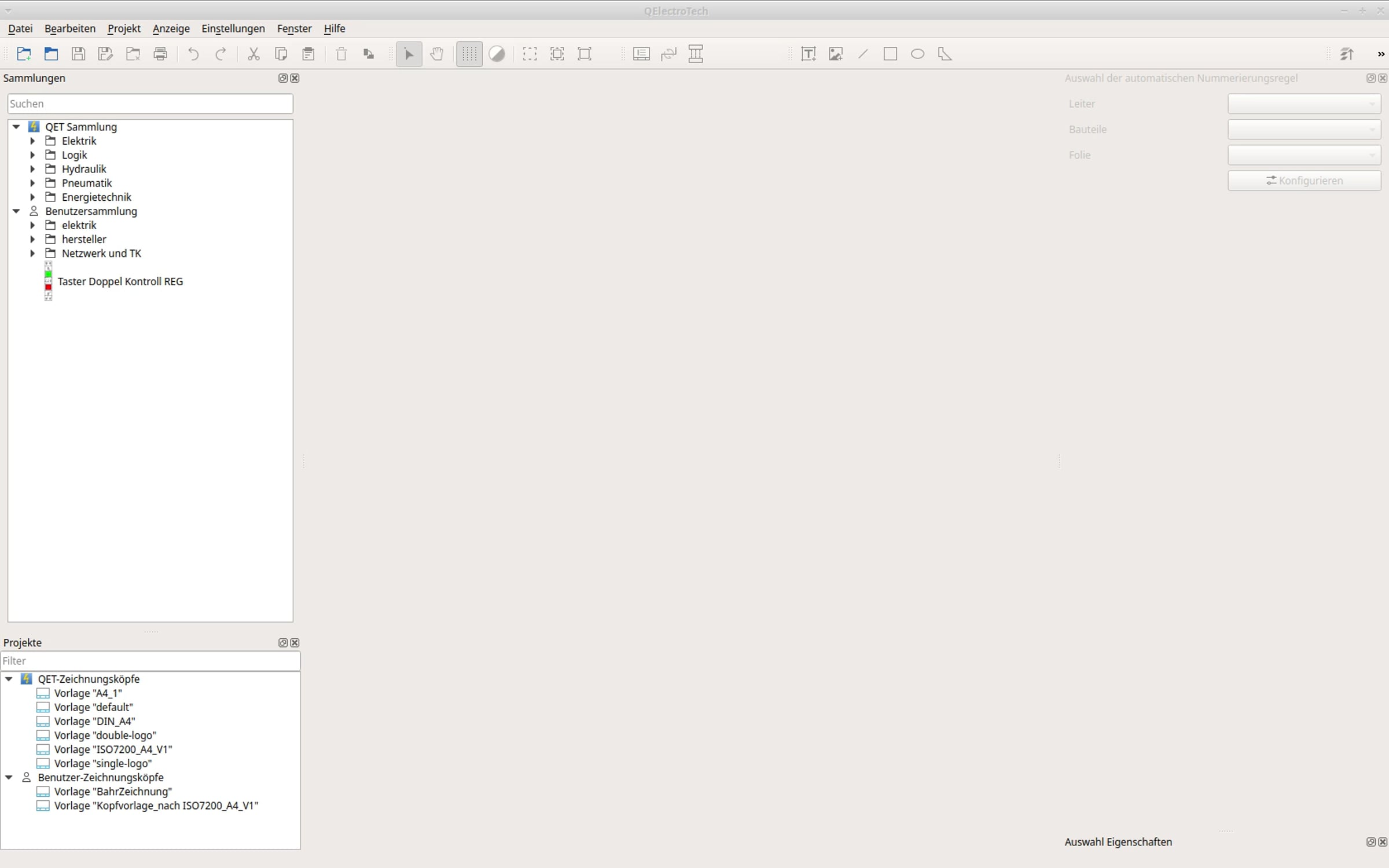Click the Paste clipboard icon
1389x868 pixels.
308,54
